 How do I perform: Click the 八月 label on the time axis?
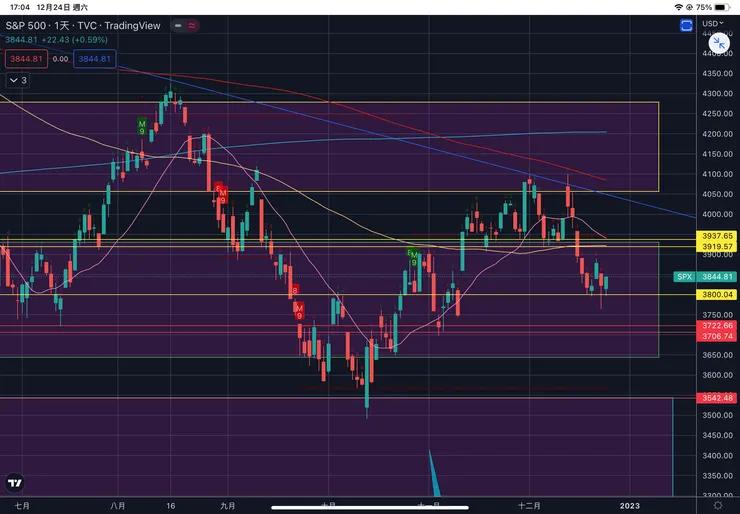click(118, 506)
